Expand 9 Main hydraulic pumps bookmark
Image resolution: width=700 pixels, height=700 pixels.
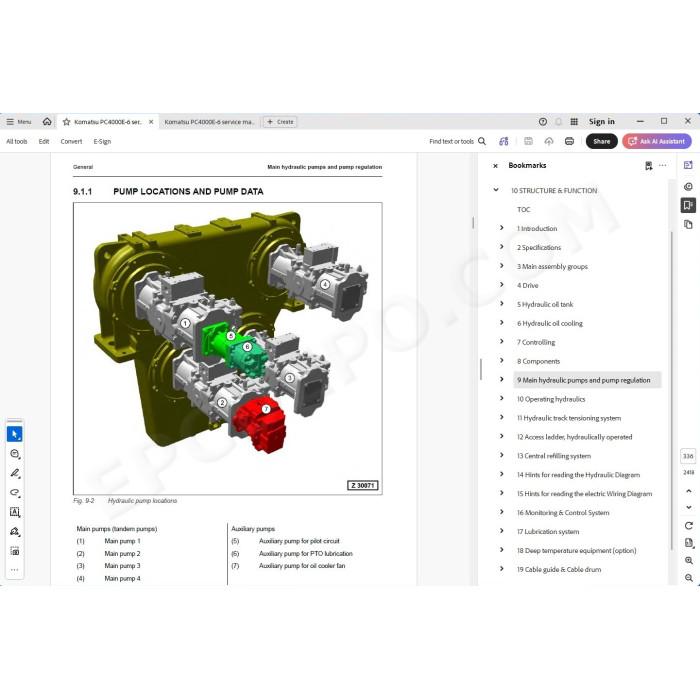pos(502,379)
